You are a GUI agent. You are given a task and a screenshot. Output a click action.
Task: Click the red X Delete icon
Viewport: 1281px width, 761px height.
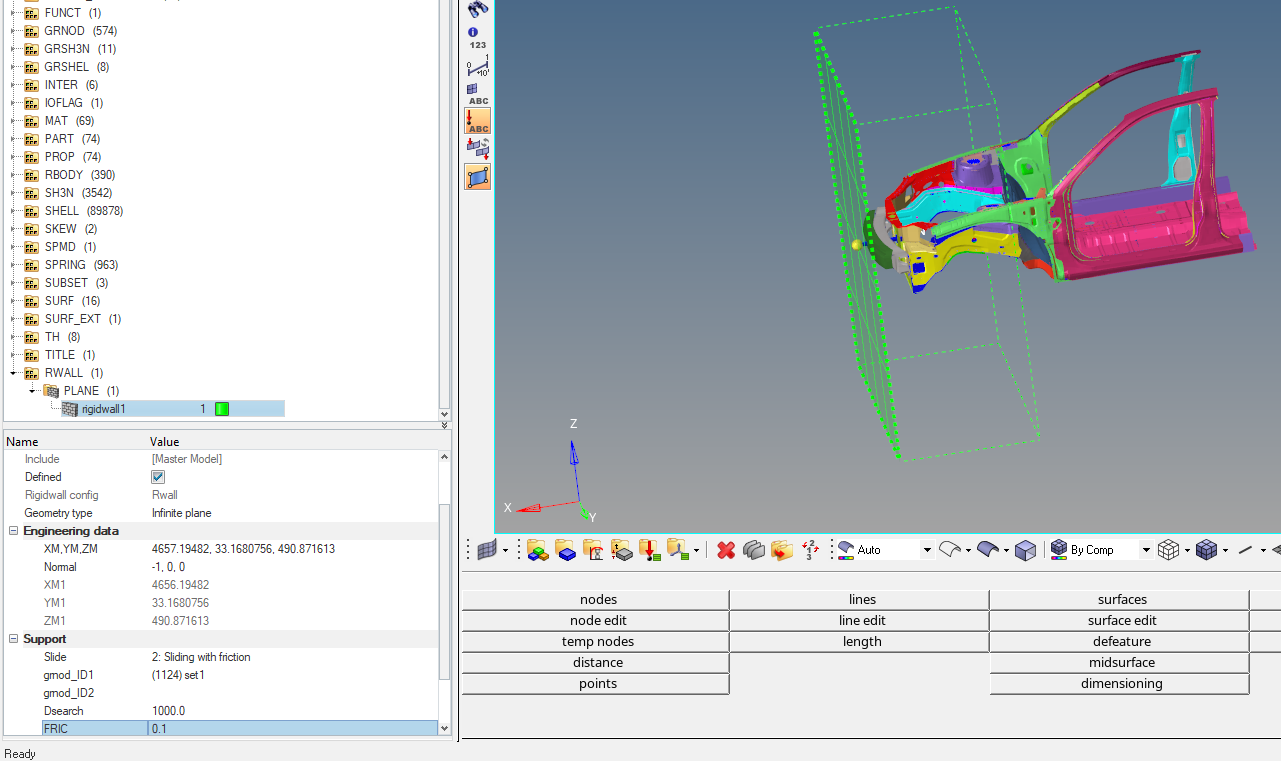pyautogui.click(x=726, y=550)
